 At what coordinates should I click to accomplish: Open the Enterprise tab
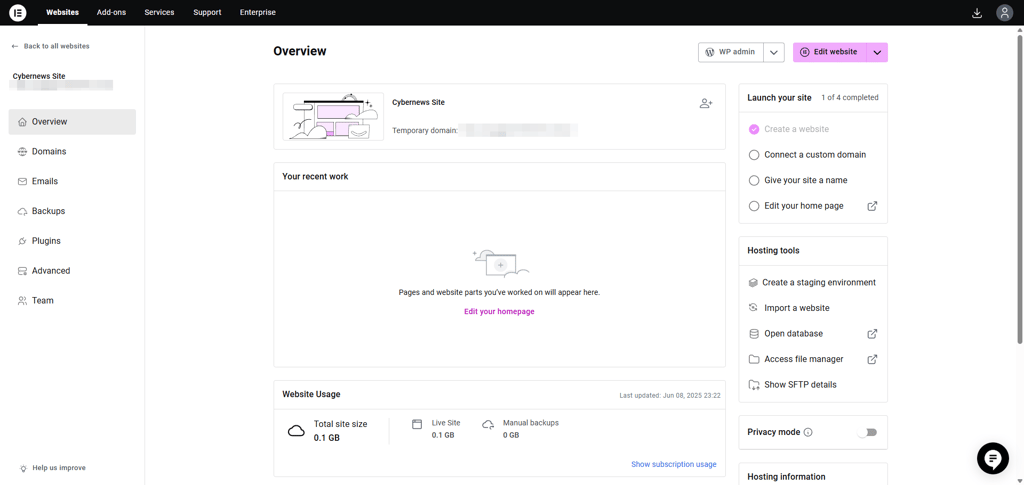[257, 12]
